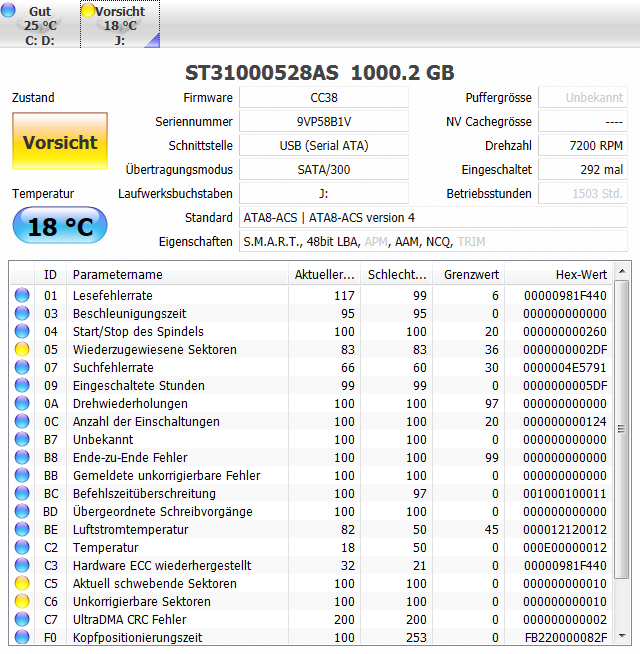Click the status icon of Kopfpositionierungszeit row
Image resolution: width=640 pixels, height=654 pixels.
tap(22, 637)
